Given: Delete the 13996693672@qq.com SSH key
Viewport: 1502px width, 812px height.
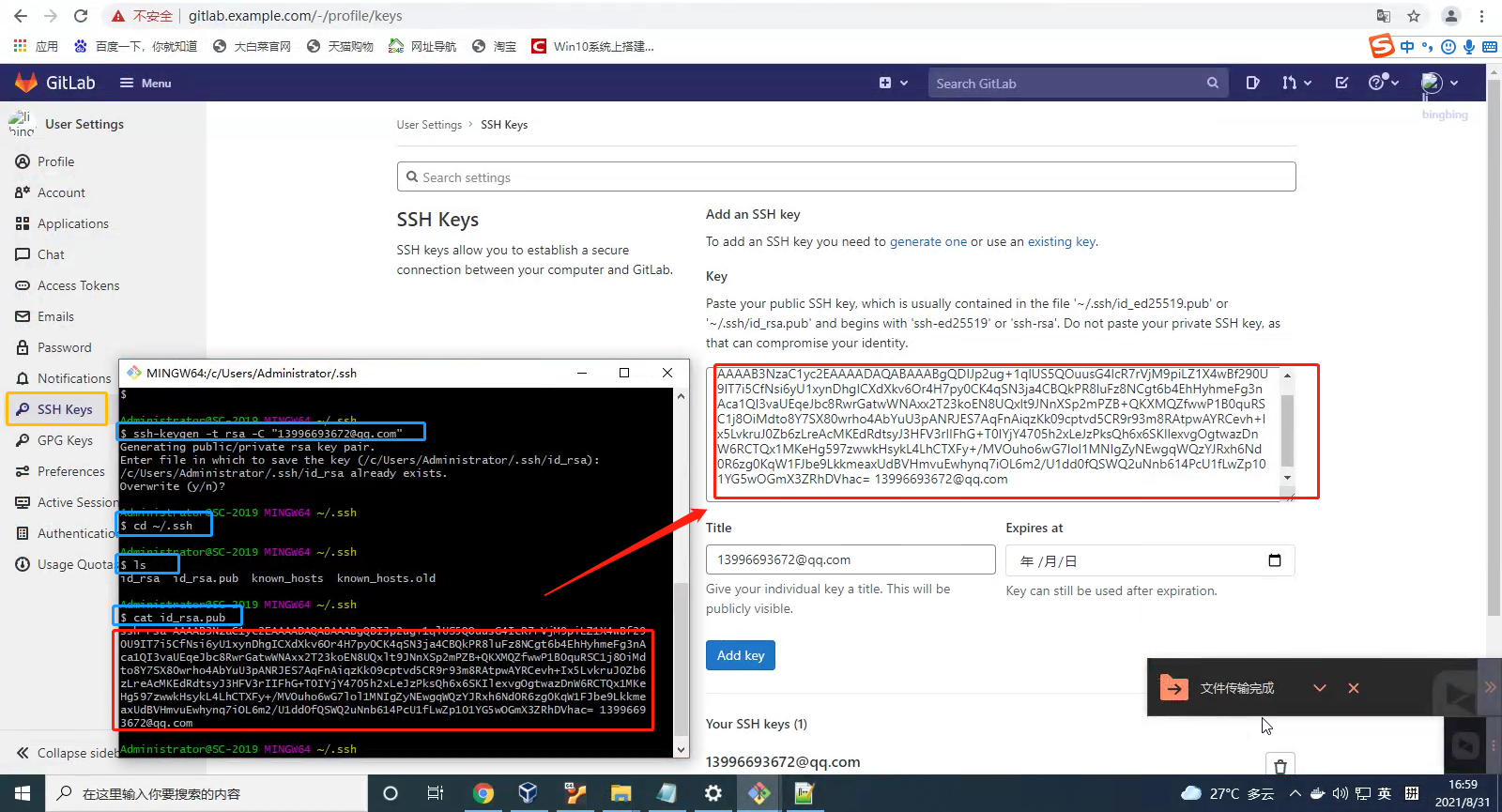Looking at the screenshot, I should [x=1280, y=766].
